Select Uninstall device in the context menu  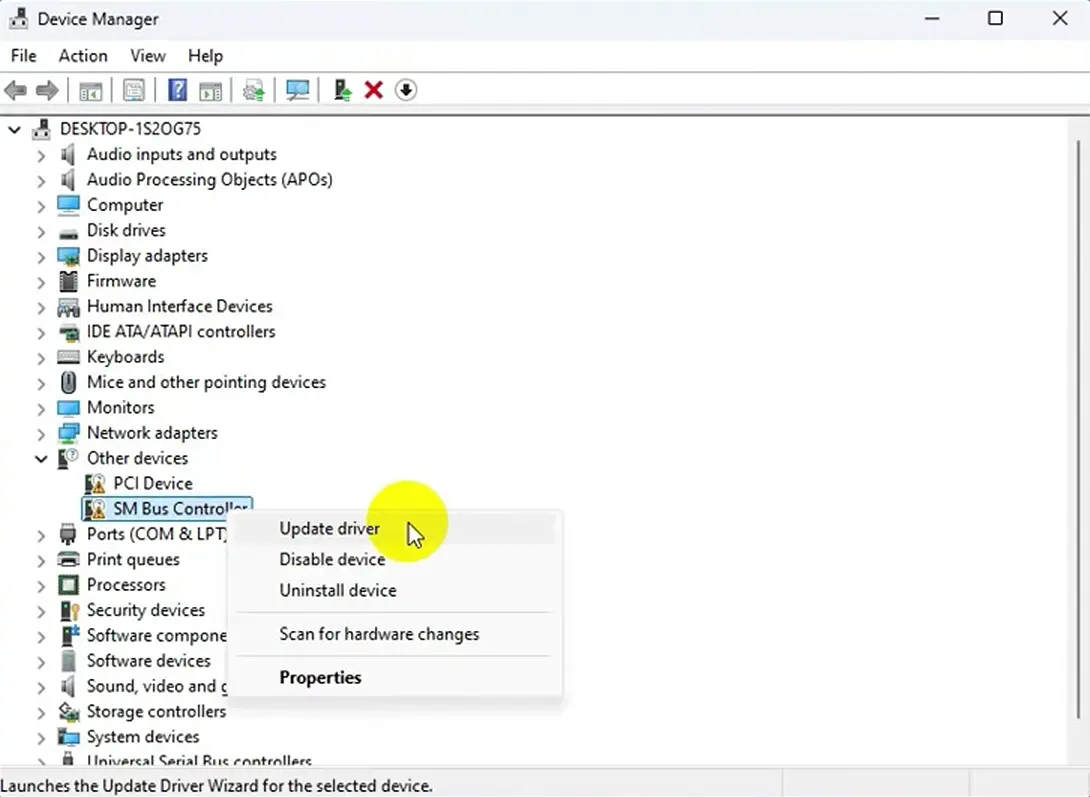point(337,590)
